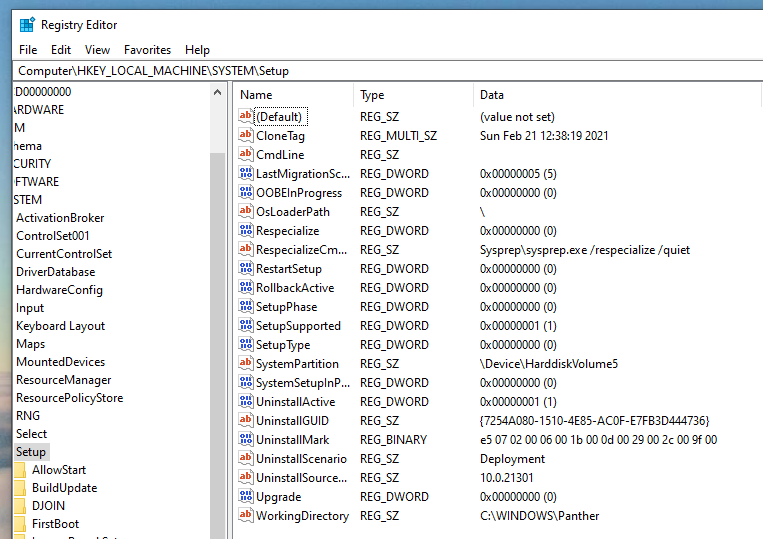Select the ResourceManager key
Viewport: 763px width, 539px height.
click(x=63, y=380)
